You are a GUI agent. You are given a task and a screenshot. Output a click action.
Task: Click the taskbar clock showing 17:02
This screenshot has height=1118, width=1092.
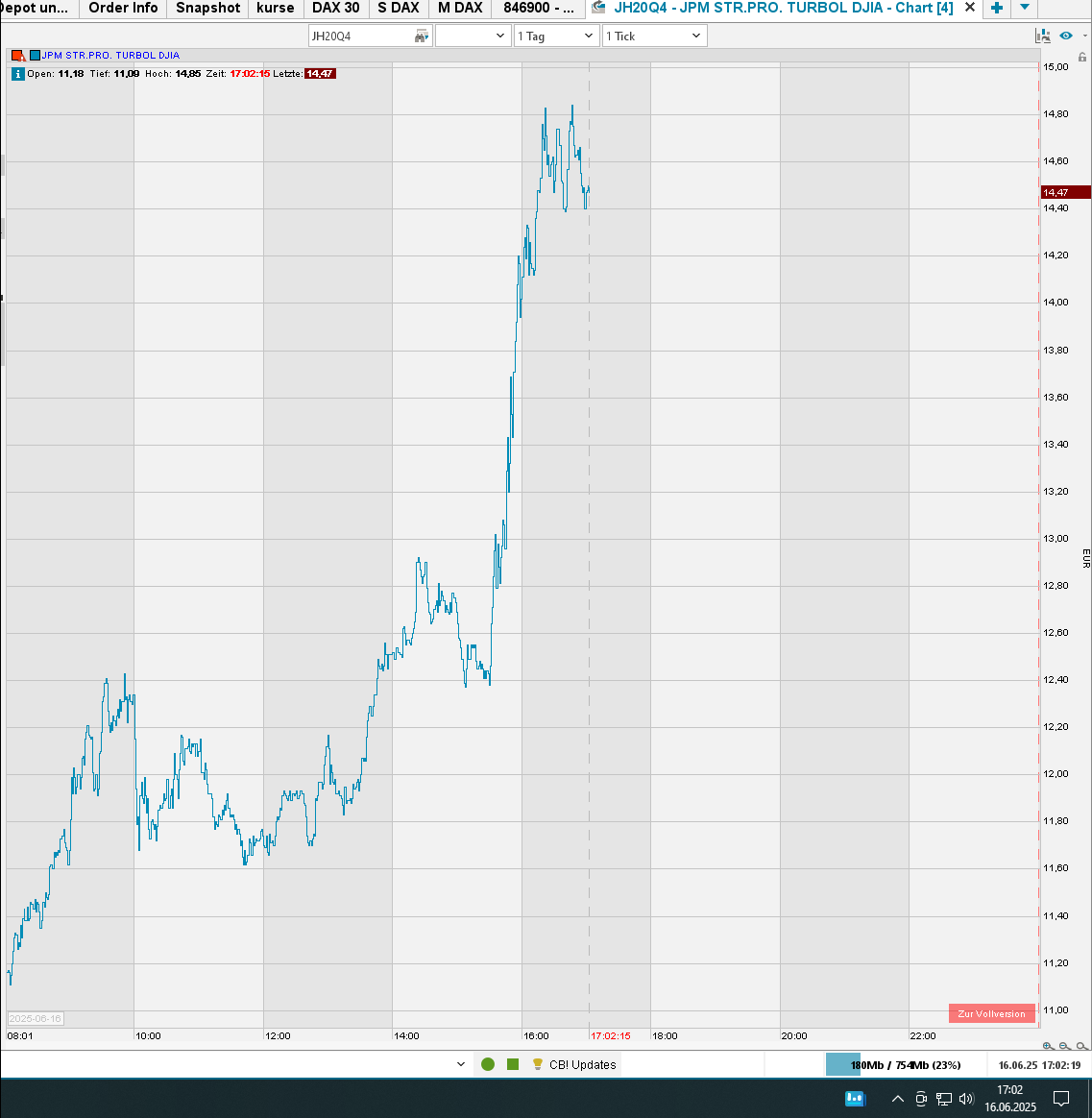(x=1010, y=1098)
